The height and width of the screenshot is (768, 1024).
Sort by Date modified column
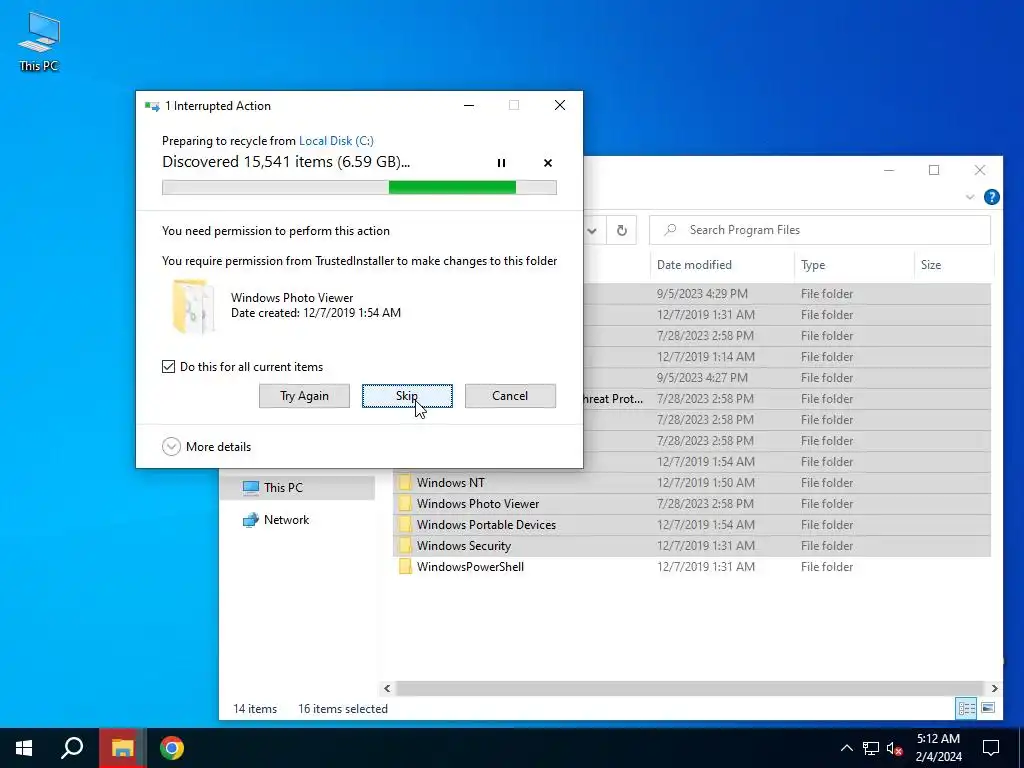(x=722, y=264)
